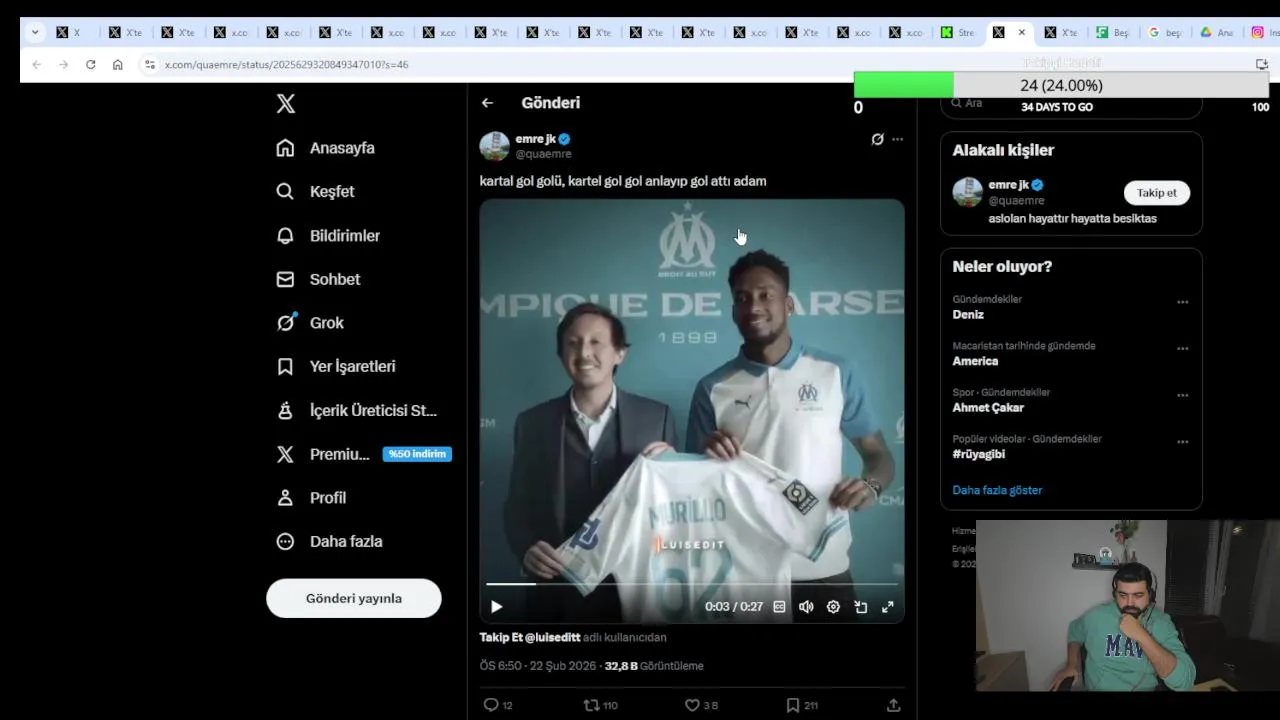Image resolution: width=1280 pixels, height=720 pixels.
Task: Click the browser back button
Action: point(36,64)
